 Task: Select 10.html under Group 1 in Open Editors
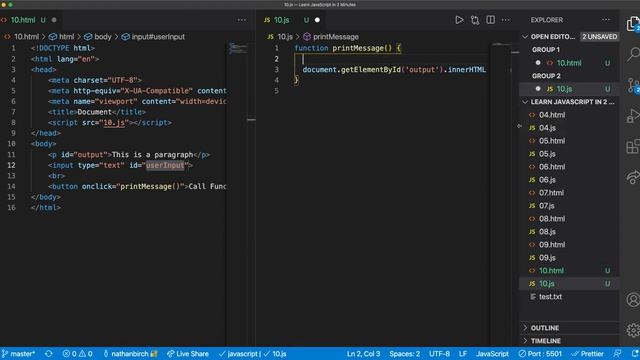(x=569, y=63)
